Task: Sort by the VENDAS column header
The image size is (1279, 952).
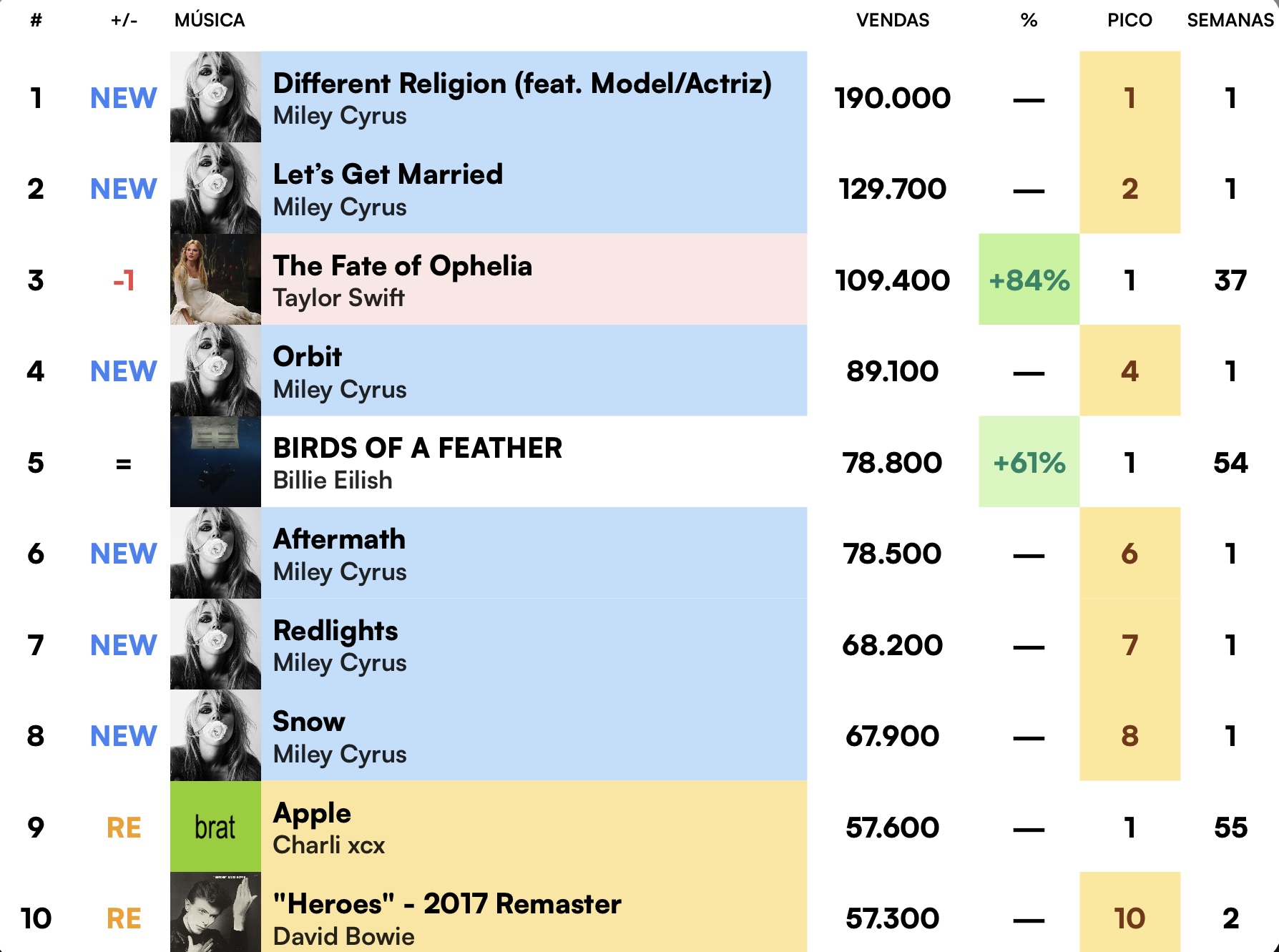Action: (x=893, y=20)
